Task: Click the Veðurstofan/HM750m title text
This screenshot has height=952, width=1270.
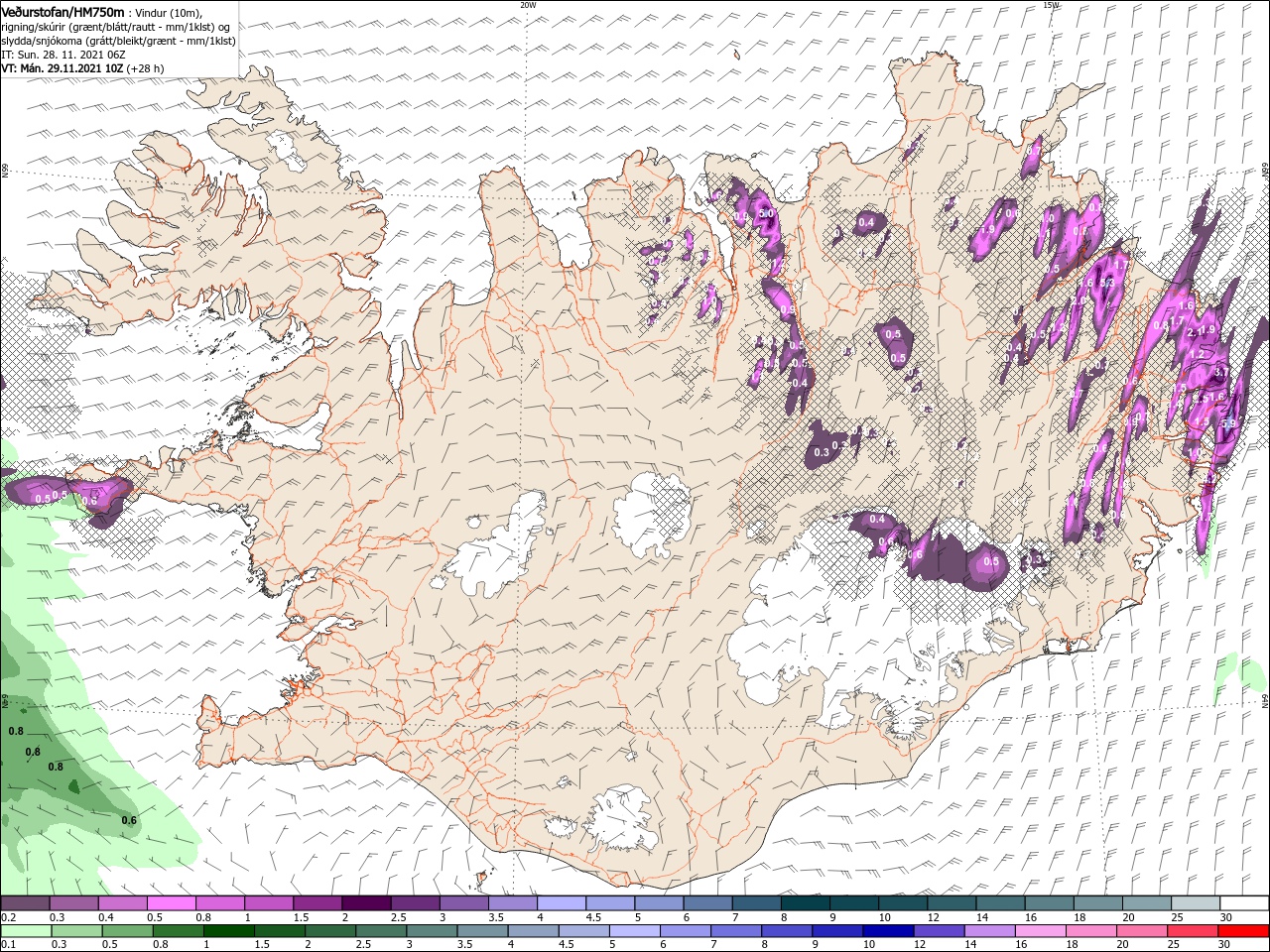Action: click(63, 12)
